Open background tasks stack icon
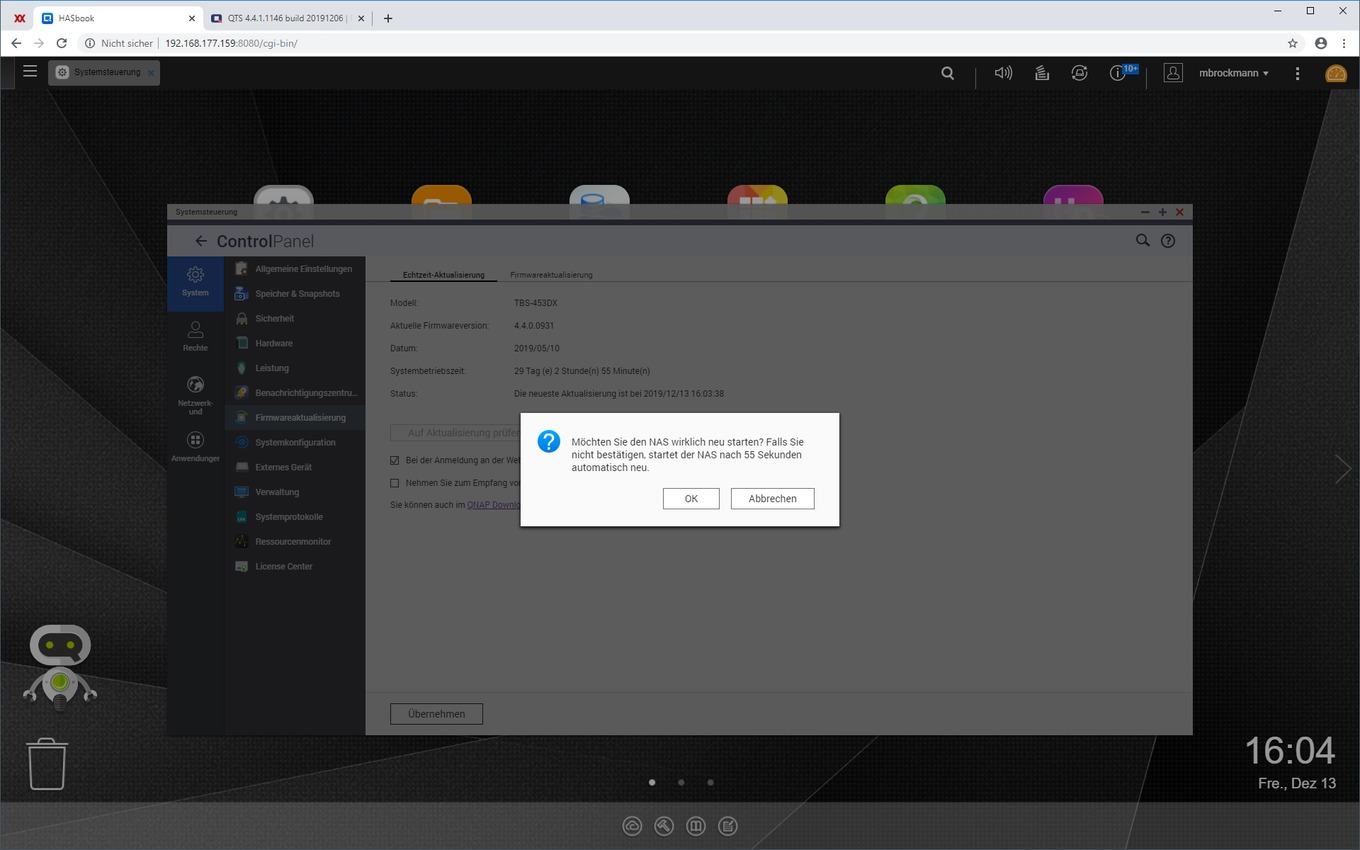The width and height of the screenshot is (1360, 850). (1041, 73)
